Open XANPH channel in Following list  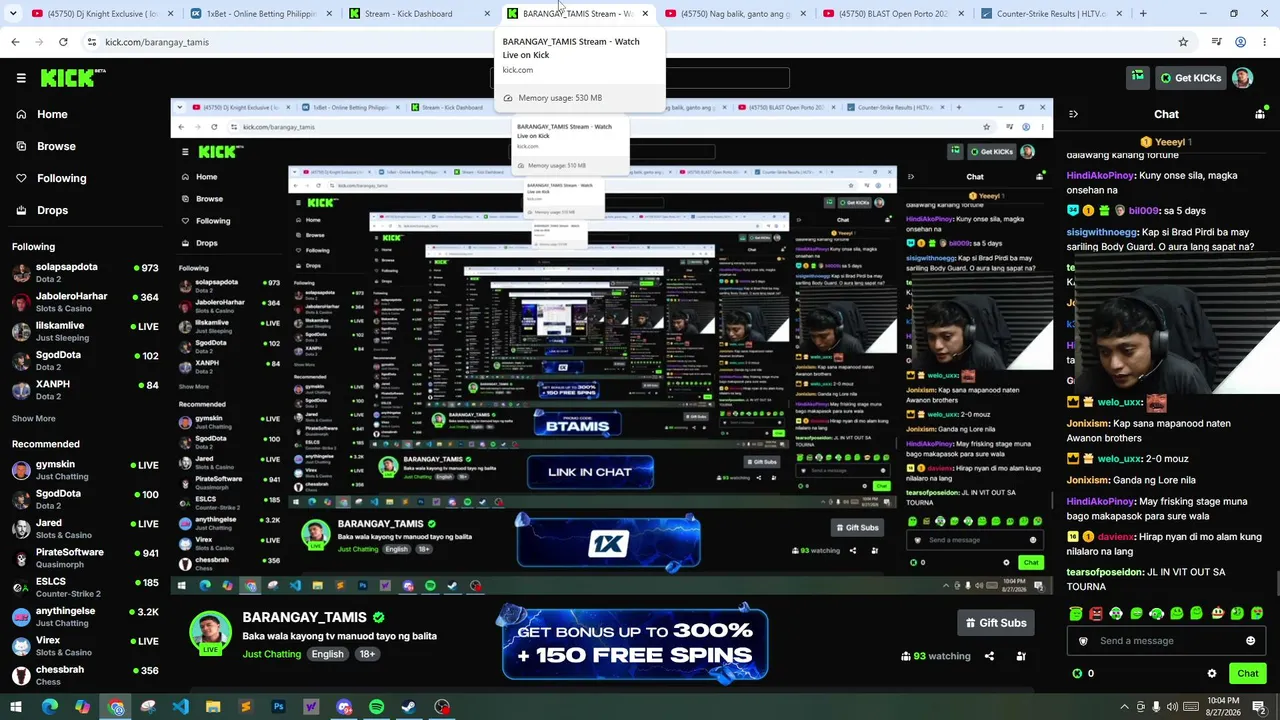pyautogui.click(x=84, y=390)
